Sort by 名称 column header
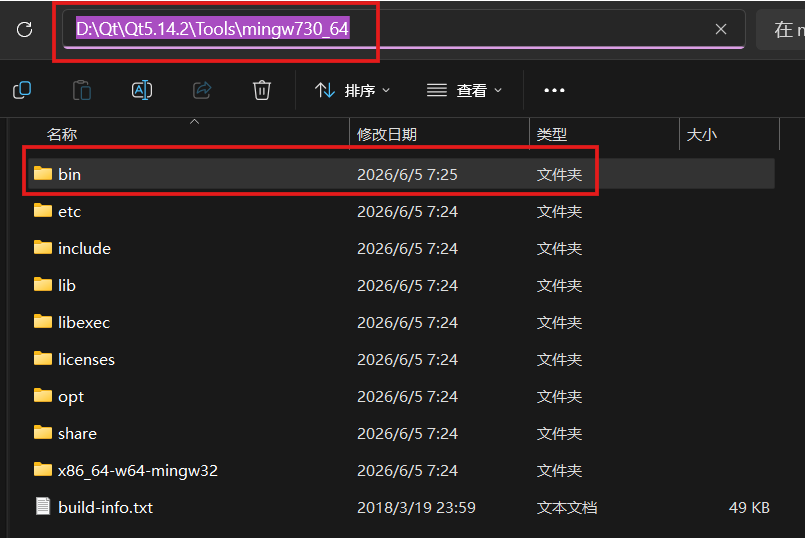The image size is (805, 538). coord(62,134)
